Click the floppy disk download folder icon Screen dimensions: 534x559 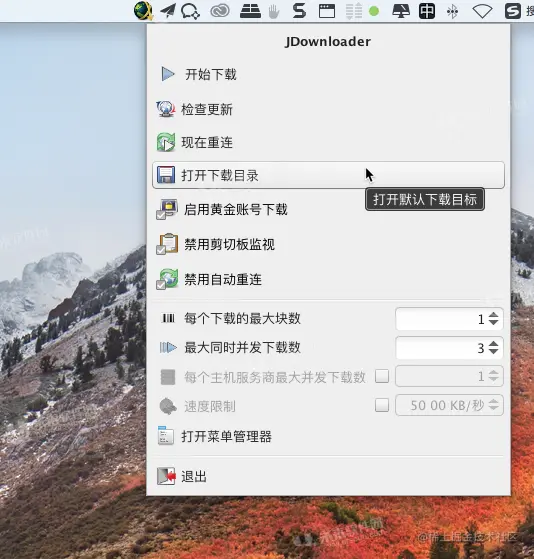[166, 175]
